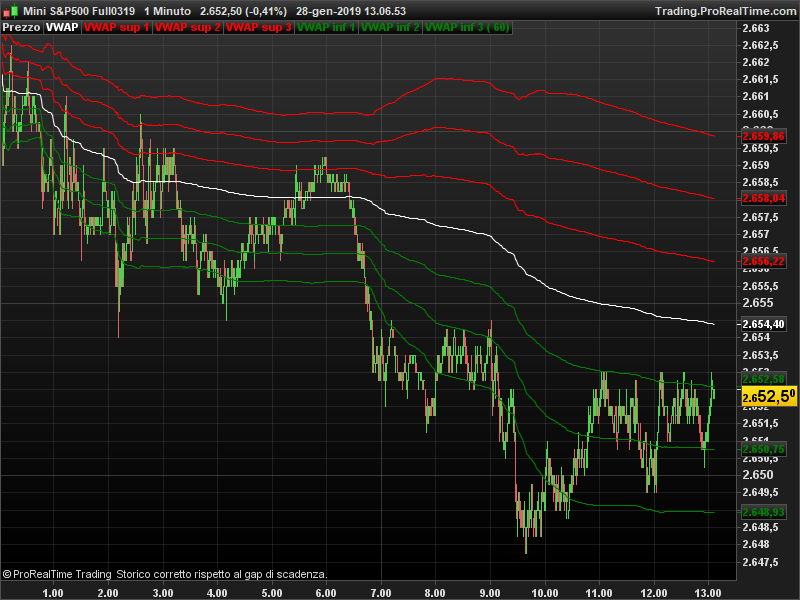Open VWAP sup 1 indicator settings
Viewport: 800px width, 600px height.
coord(116,28)
